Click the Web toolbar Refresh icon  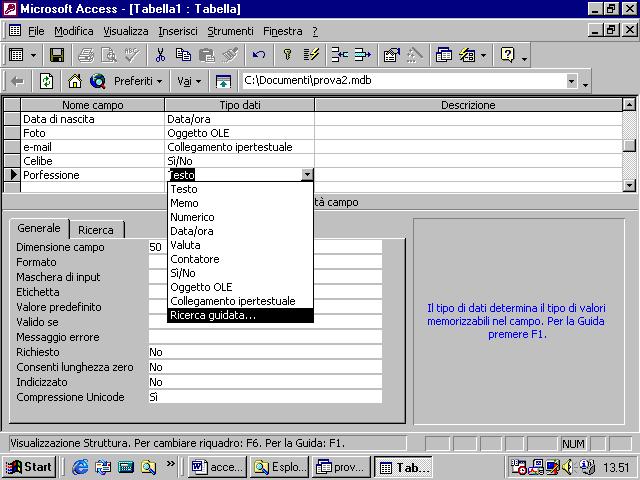click(x=46, y=81)
